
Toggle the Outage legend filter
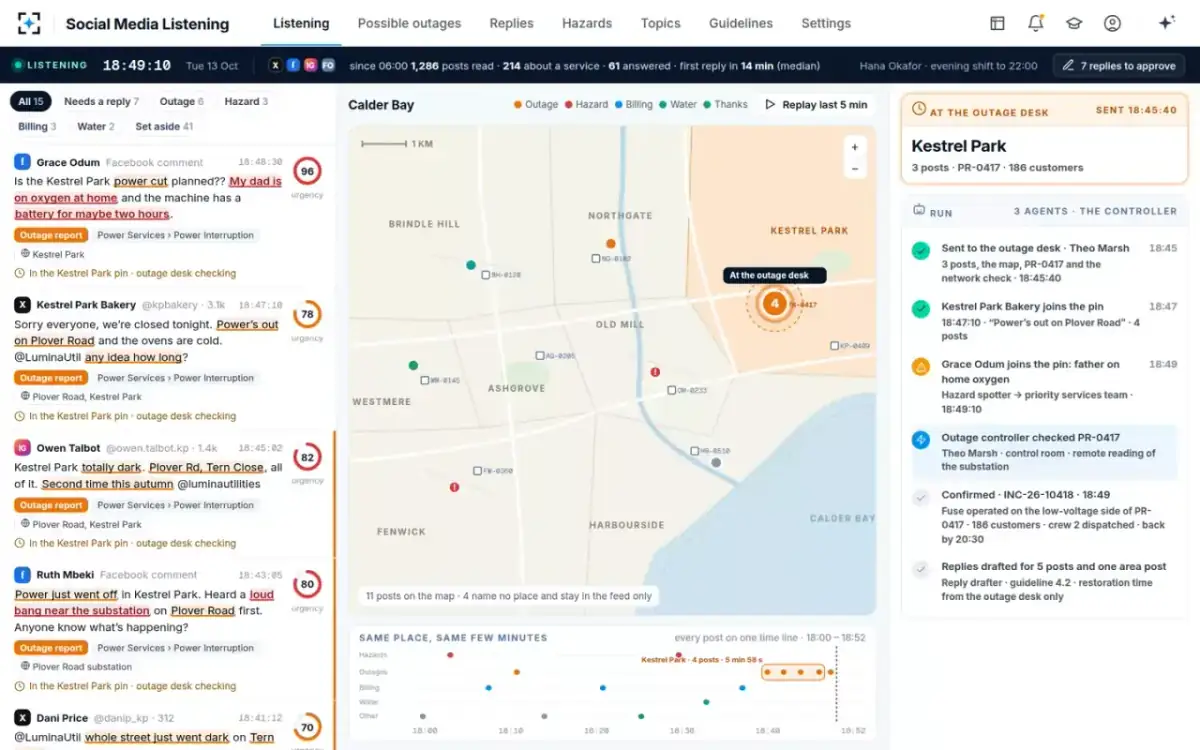click(x=535, y=104)
